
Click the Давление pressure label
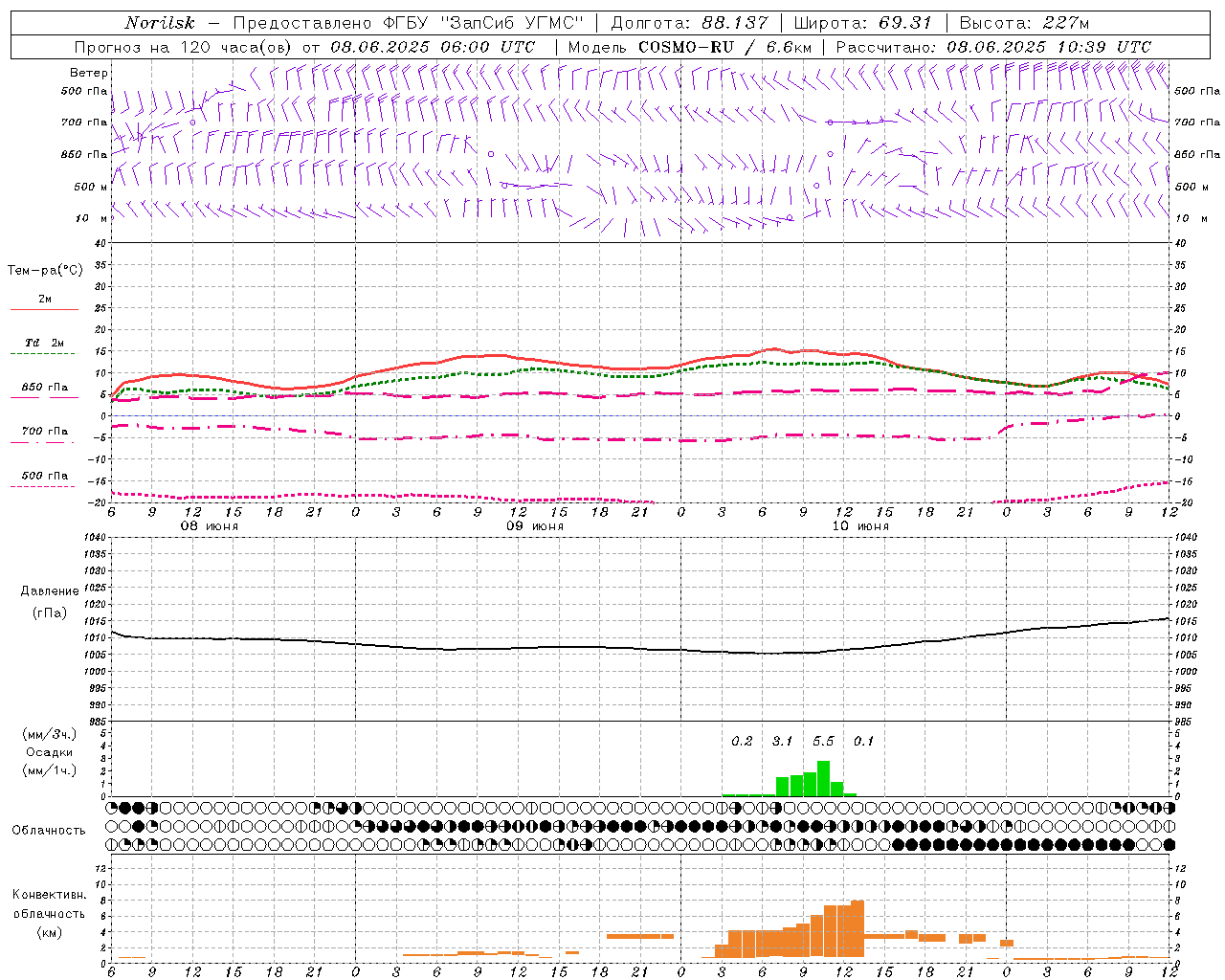(50, 591)
